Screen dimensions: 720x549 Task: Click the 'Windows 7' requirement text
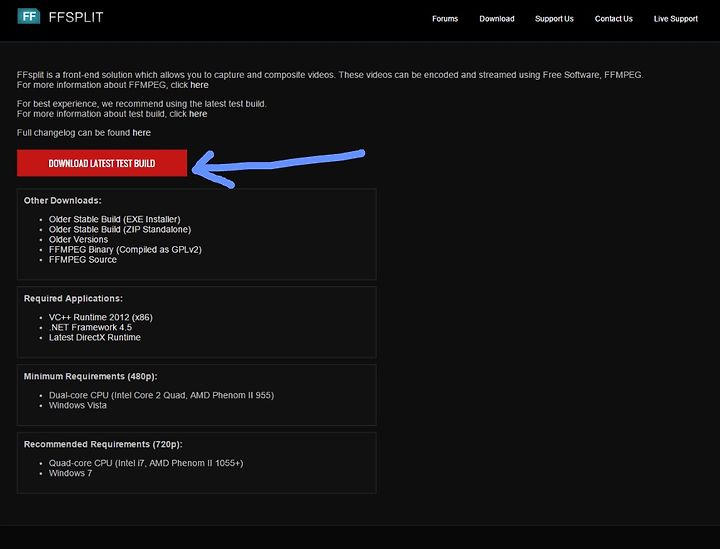[70, 473]
